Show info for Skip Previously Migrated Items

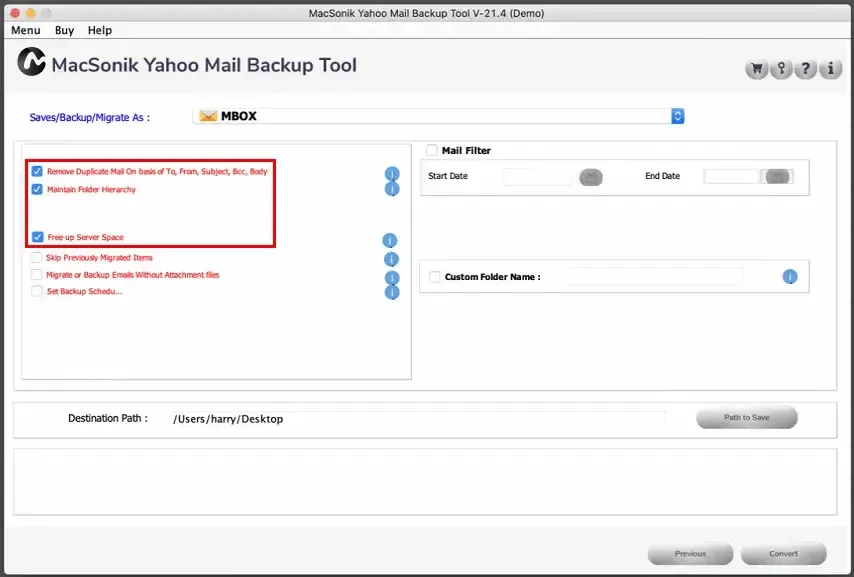pos(391,259)
